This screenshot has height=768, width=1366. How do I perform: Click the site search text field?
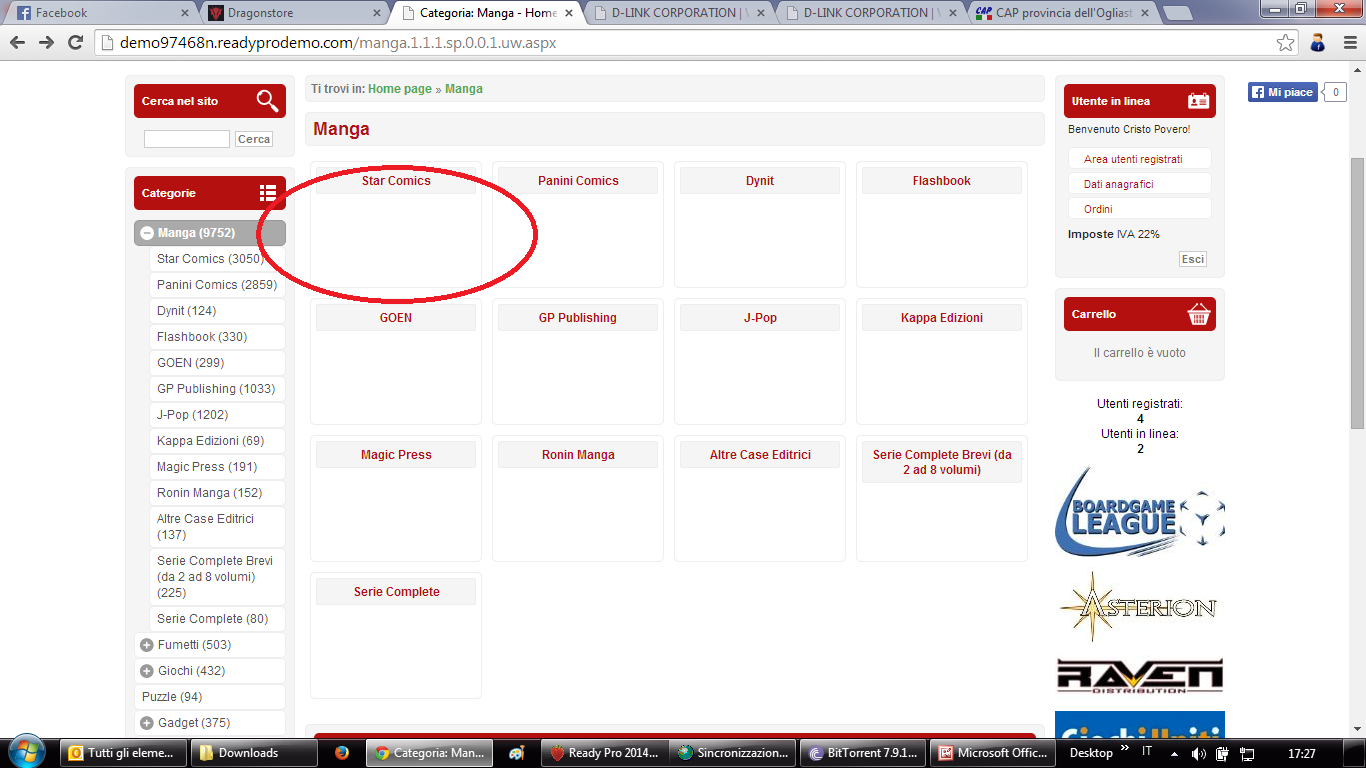click(x=187, y=139)
